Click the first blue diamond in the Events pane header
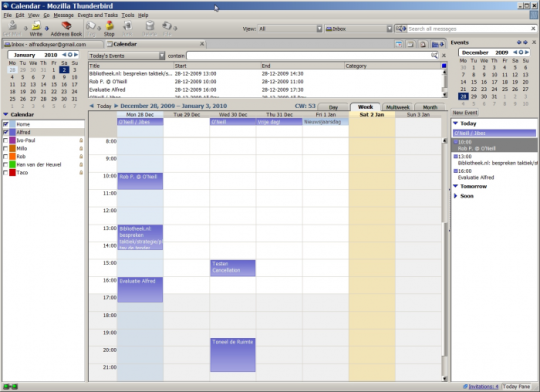The width and height of the screenshot is (540, 392). pyautogui.click(x=519, y=42)
